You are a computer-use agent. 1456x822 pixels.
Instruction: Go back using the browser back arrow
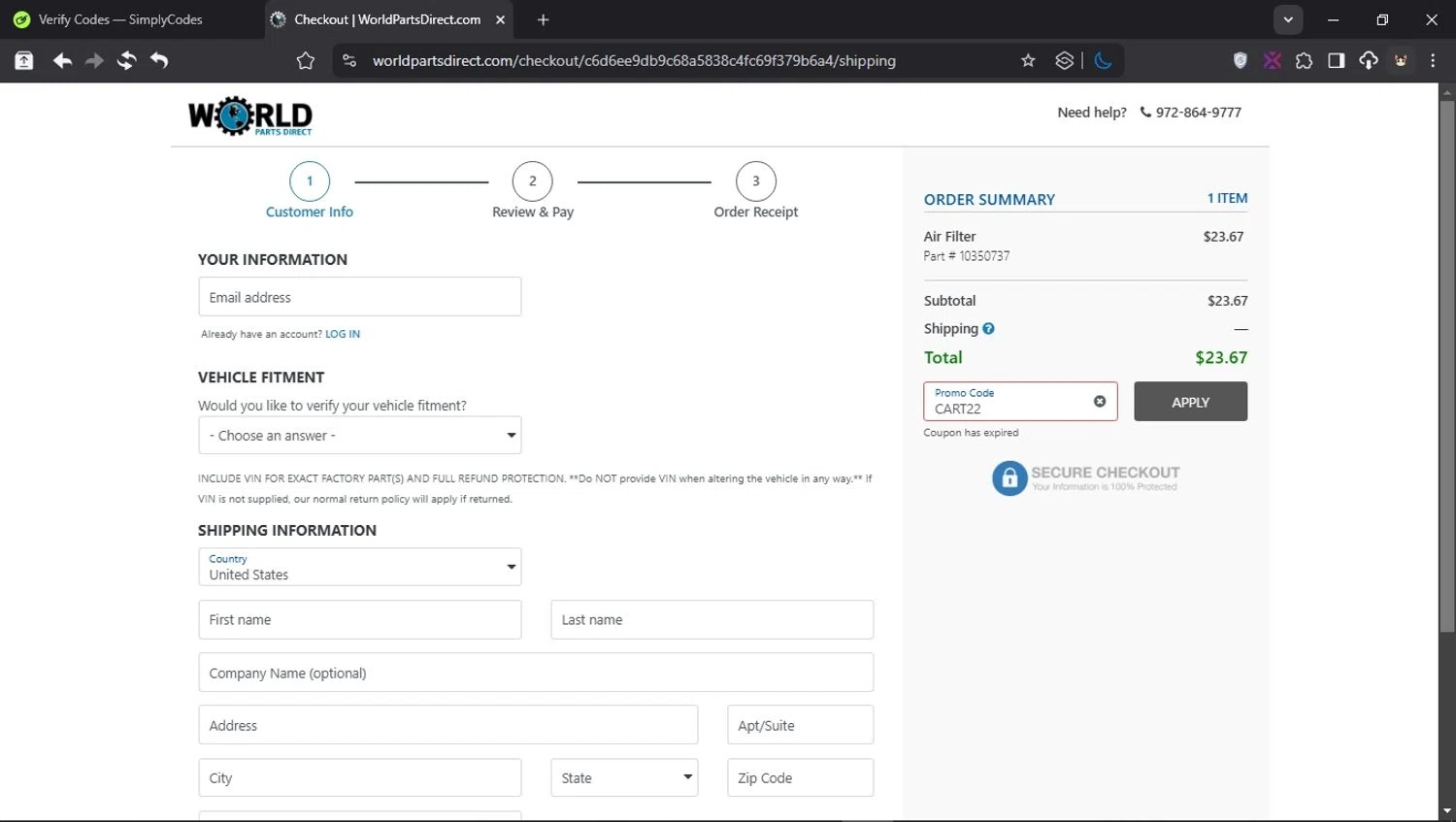pos(62,61)
